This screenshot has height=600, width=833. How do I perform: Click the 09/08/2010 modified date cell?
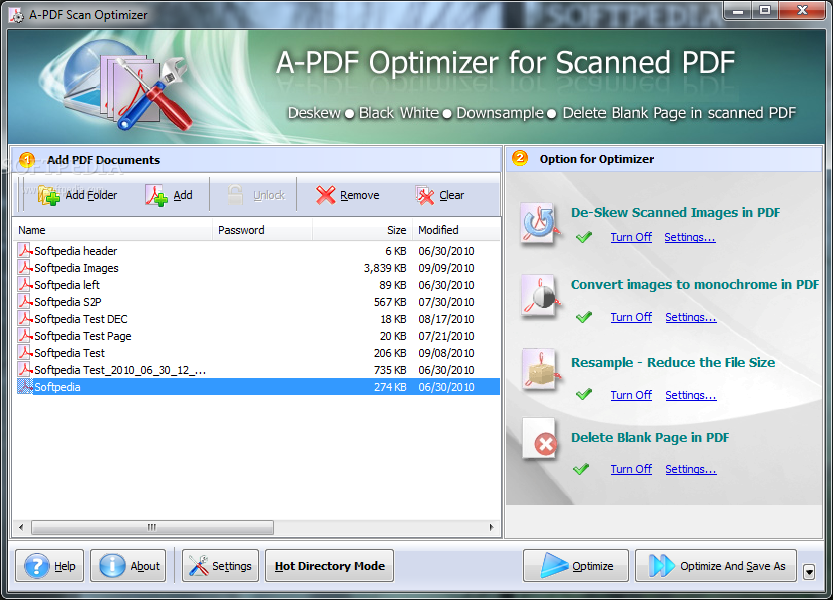tap(446, 353)
